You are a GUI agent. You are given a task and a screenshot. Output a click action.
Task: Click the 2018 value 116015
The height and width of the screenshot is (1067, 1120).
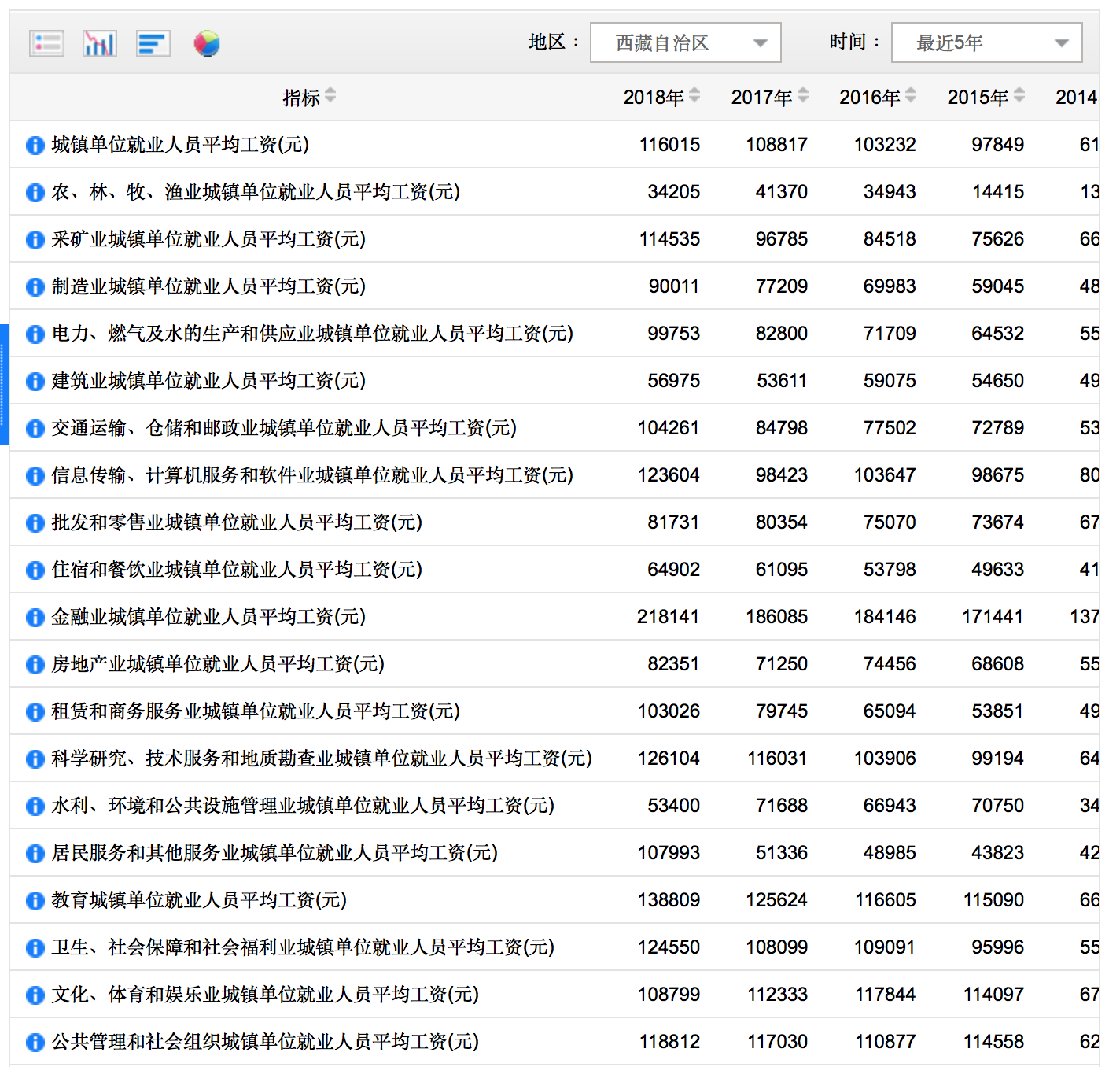point(669,145)
